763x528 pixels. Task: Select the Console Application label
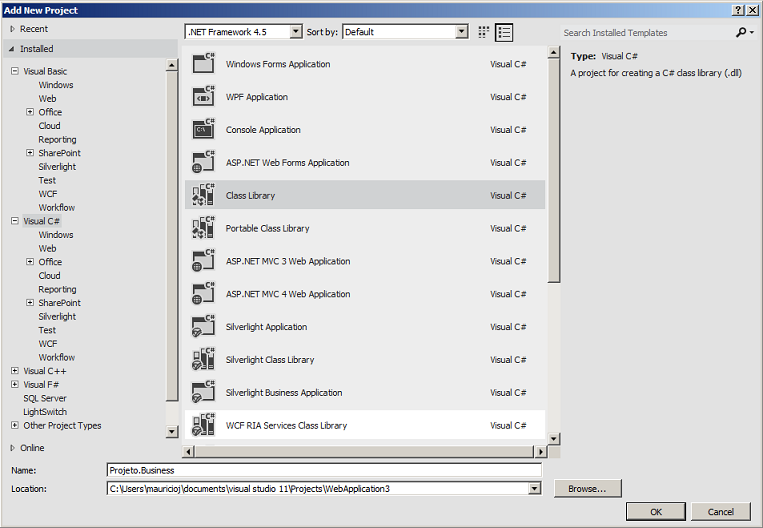[x=263, y=129]
